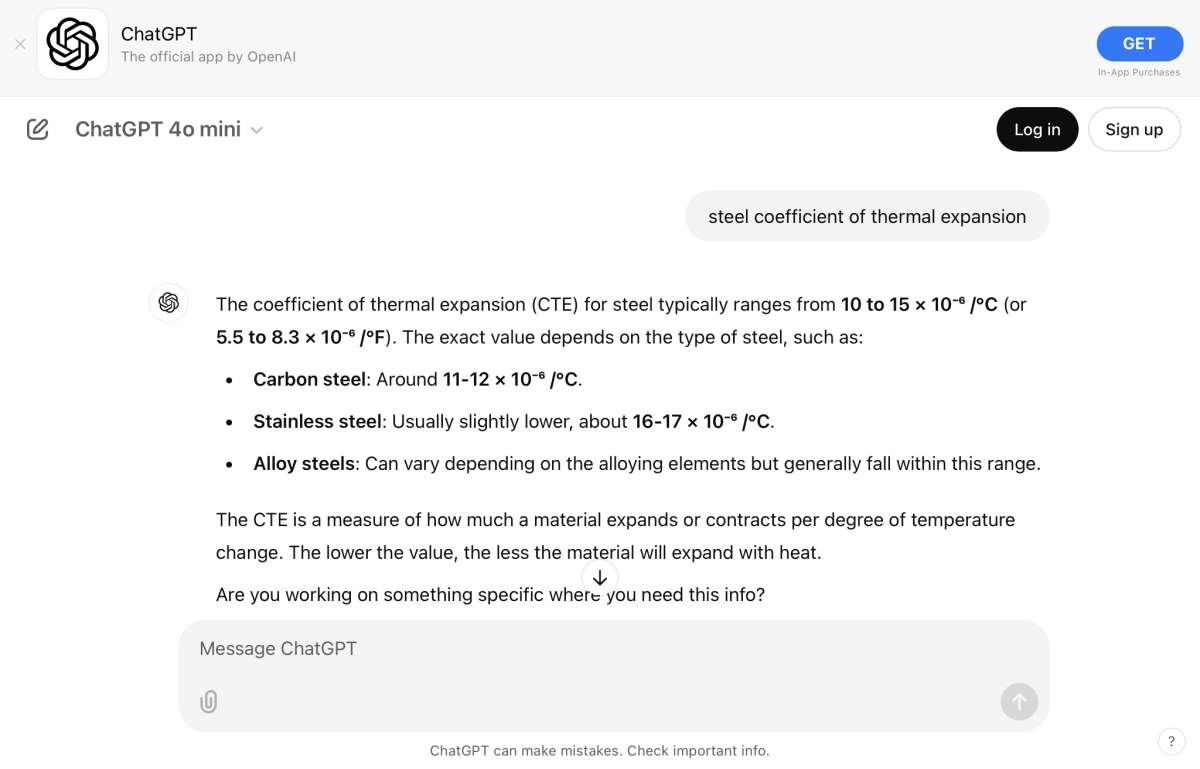
Task: Jump to the bottom with the down-arrow button
Action: click(x=600, y=578)
